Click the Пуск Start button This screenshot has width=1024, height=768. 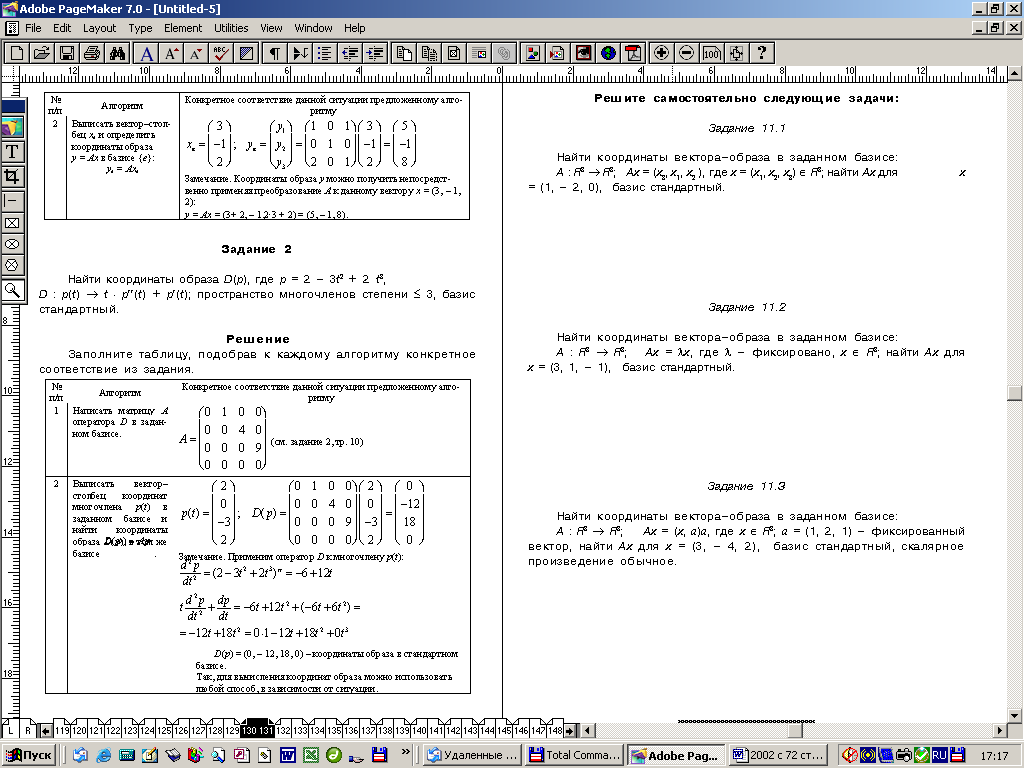(29, 755)
